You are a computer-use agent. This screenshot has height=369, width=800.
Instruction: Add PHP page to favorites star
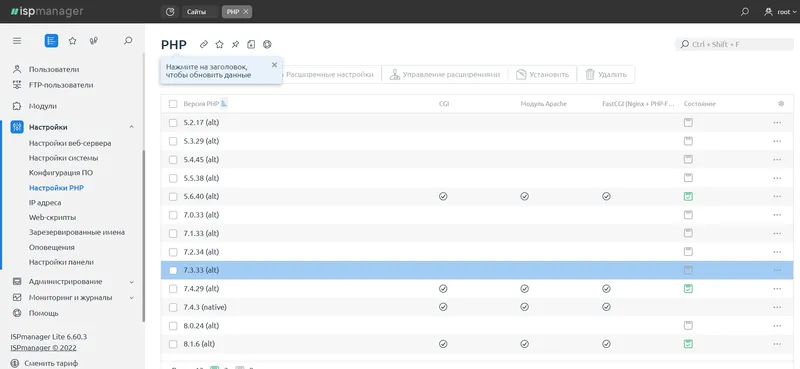[219, 44]
